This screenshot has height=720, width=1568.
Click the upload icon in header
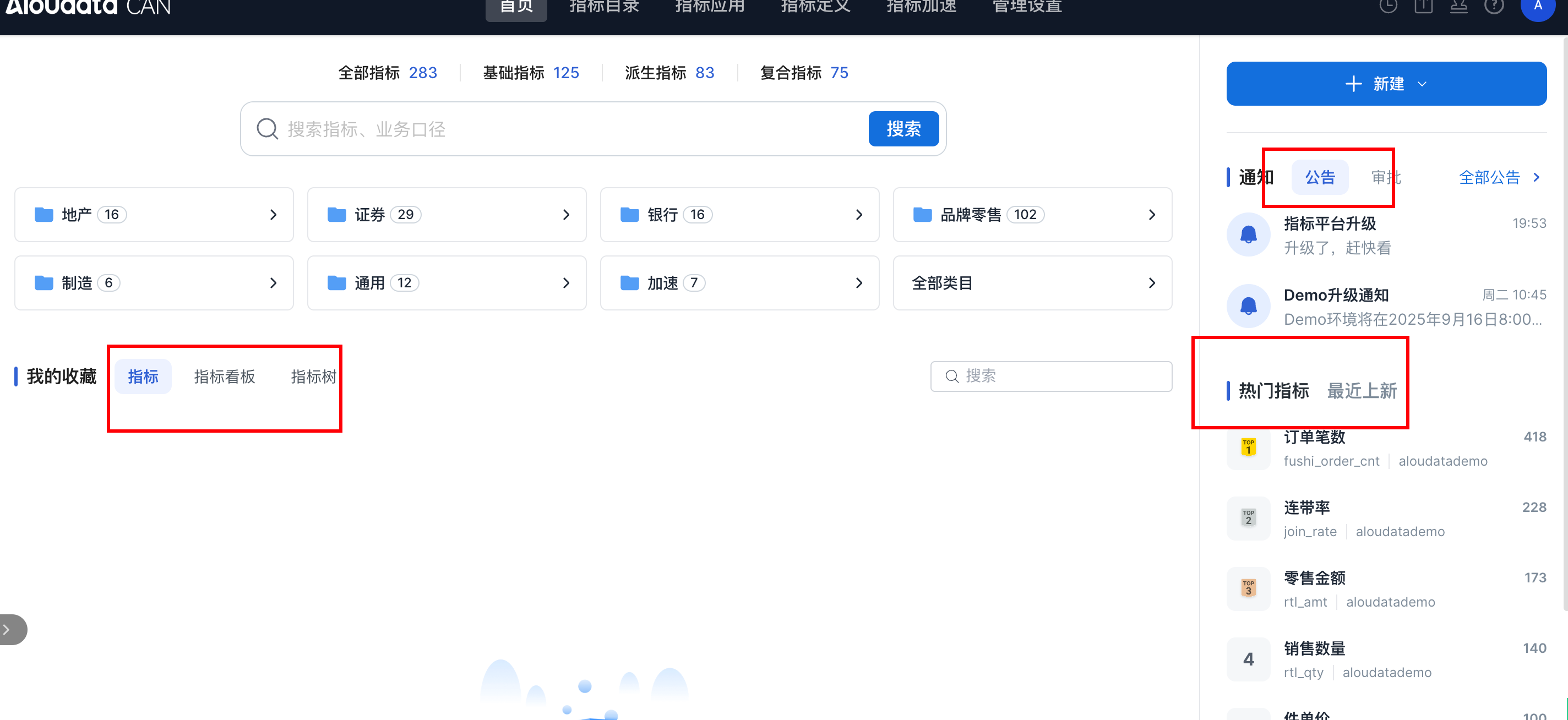coord(1423,6)
